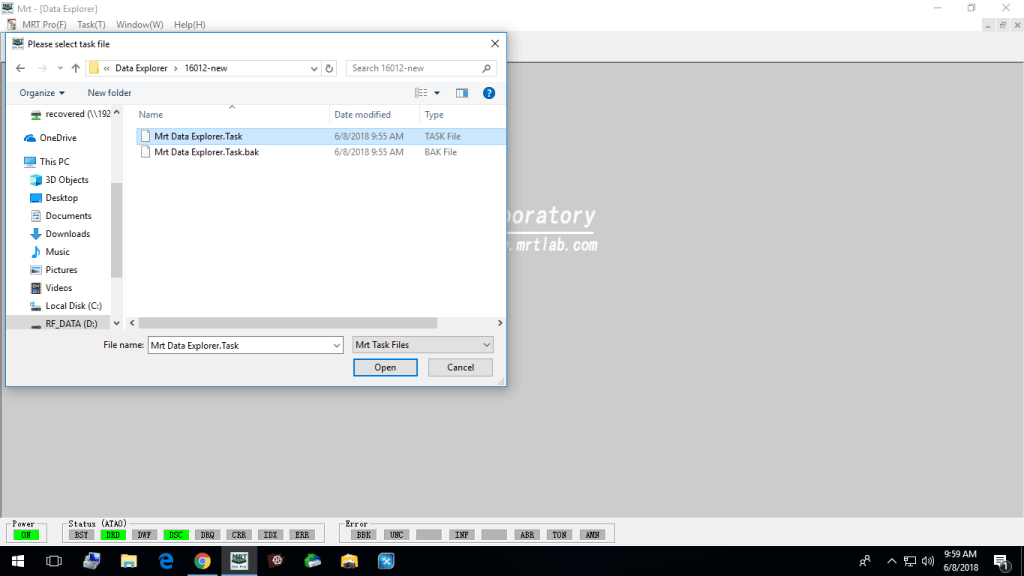Click the MRT app icon in the taskbar

click(239, 561)
